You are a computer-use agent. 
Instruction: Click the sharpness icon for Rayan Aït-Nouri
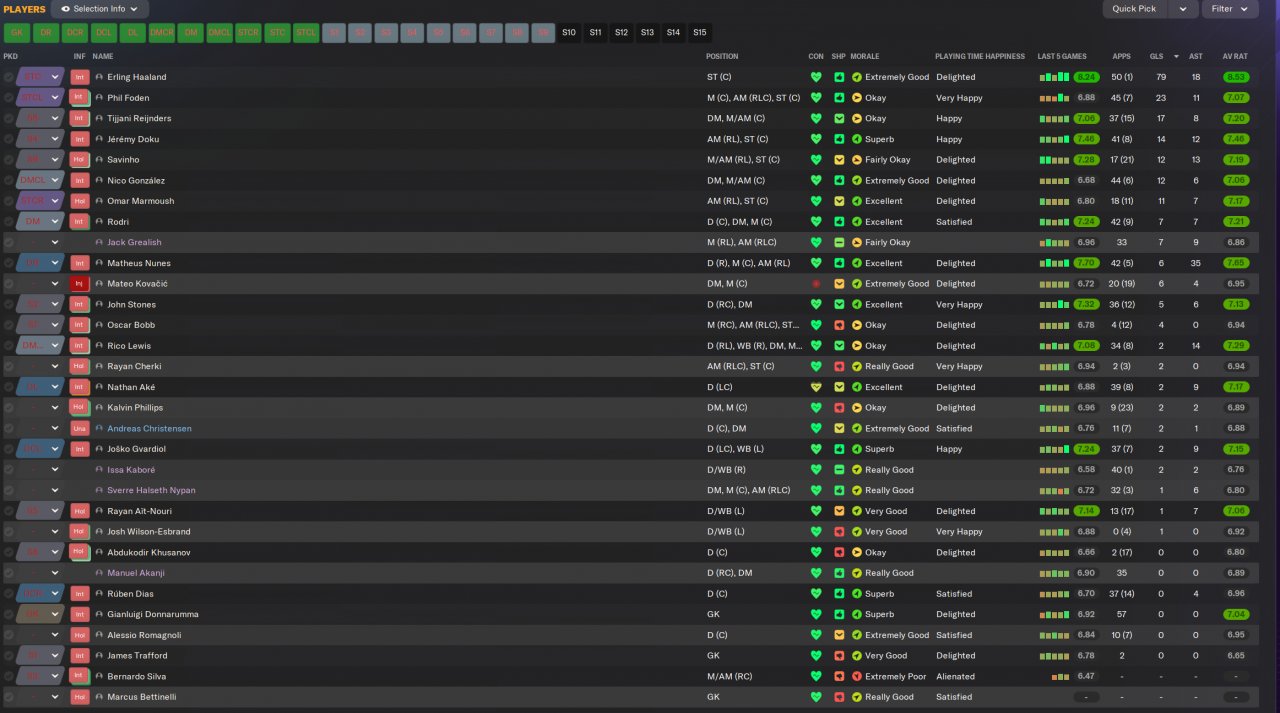pyautogui.click(x=839, y=511)
